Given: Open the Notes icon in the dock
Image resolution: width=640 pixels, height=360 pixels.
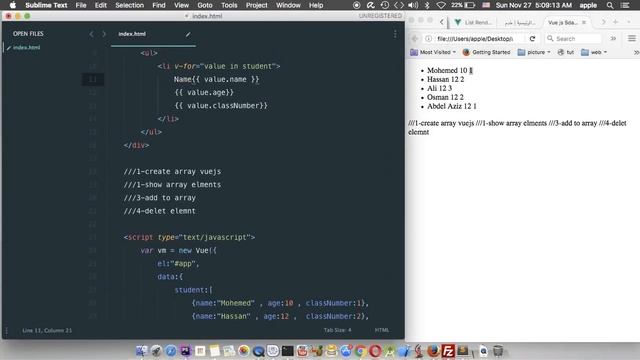Looking at the screenshot, I should click(214, 351).
